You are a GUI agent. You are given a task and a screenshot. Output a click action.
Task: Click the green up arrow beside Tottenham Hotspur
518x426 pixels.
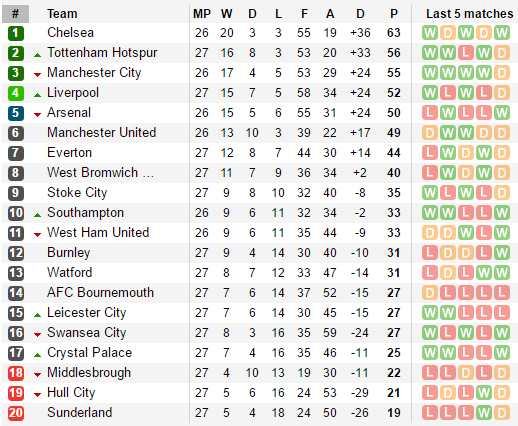point(38,55)
